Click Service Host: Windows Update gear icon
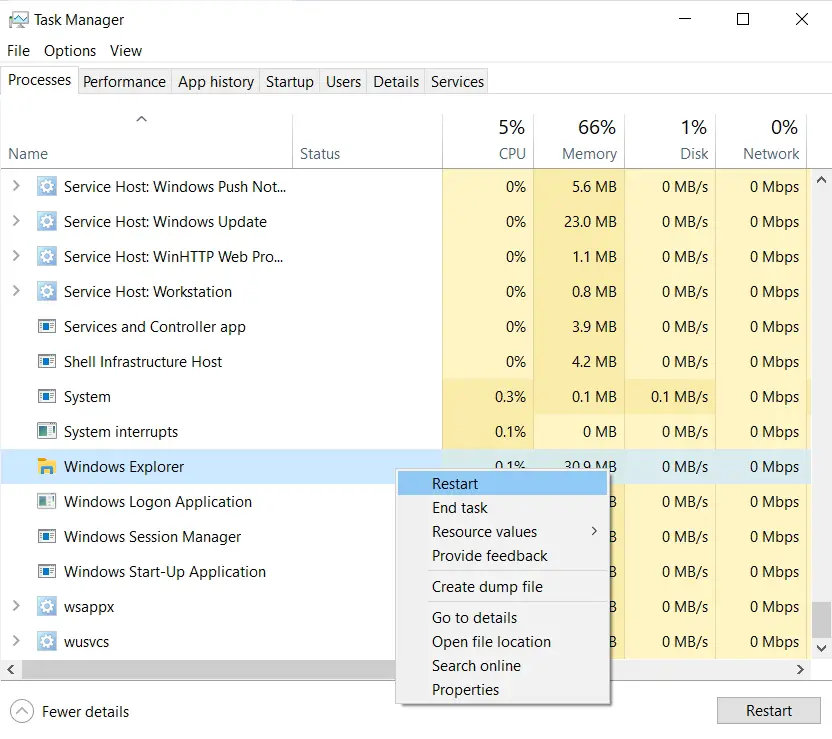This screenshot has height=739, width=832. [47, 222]
